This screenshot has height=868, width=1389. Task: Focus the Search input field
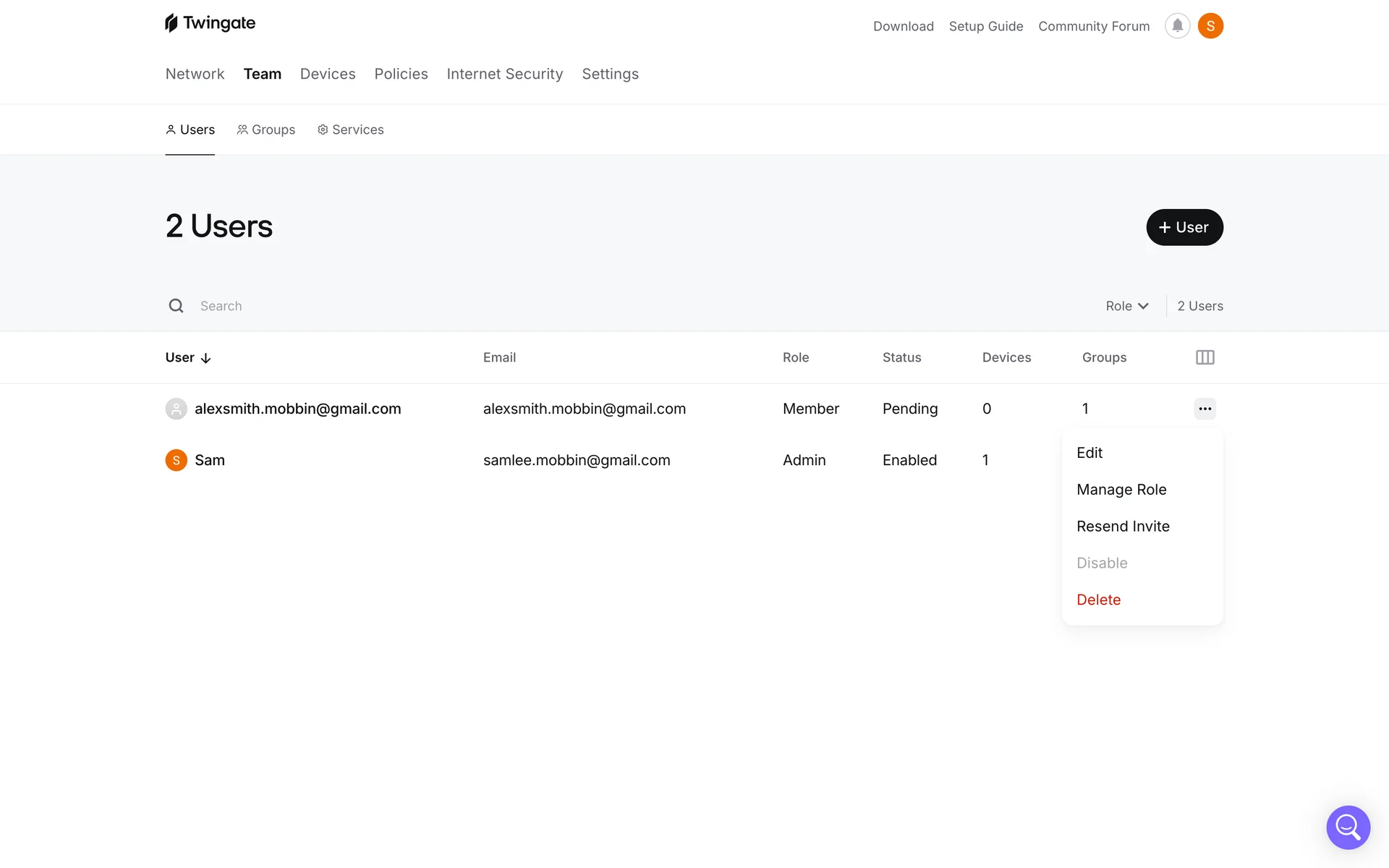(434, 306)
